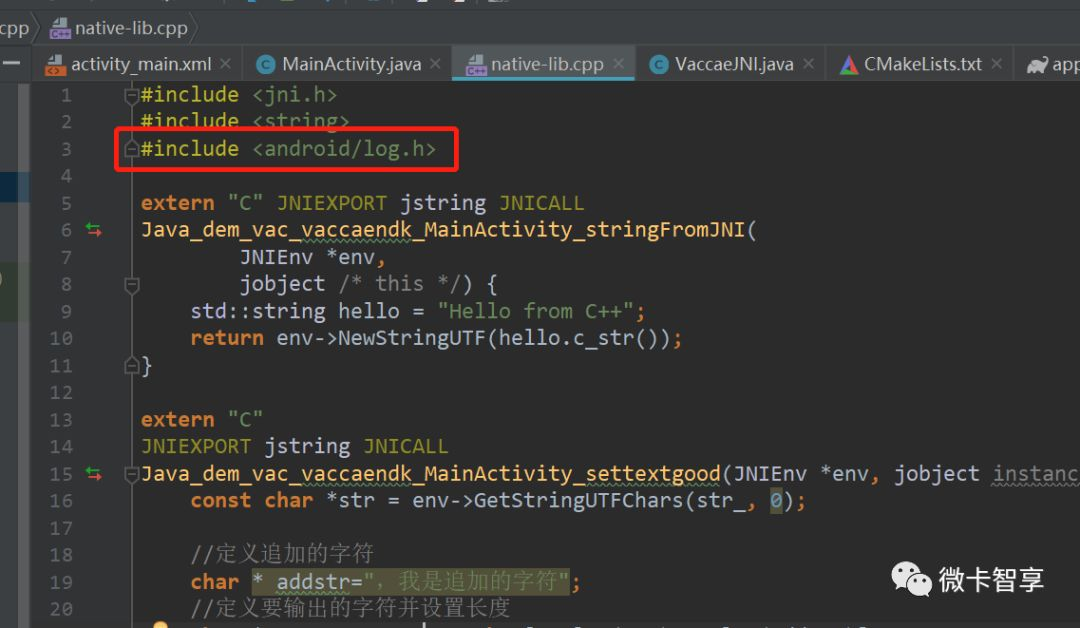Click the related-declaration gutter icon on line 6
The image size is (1080, 628).
pos(94,230)
